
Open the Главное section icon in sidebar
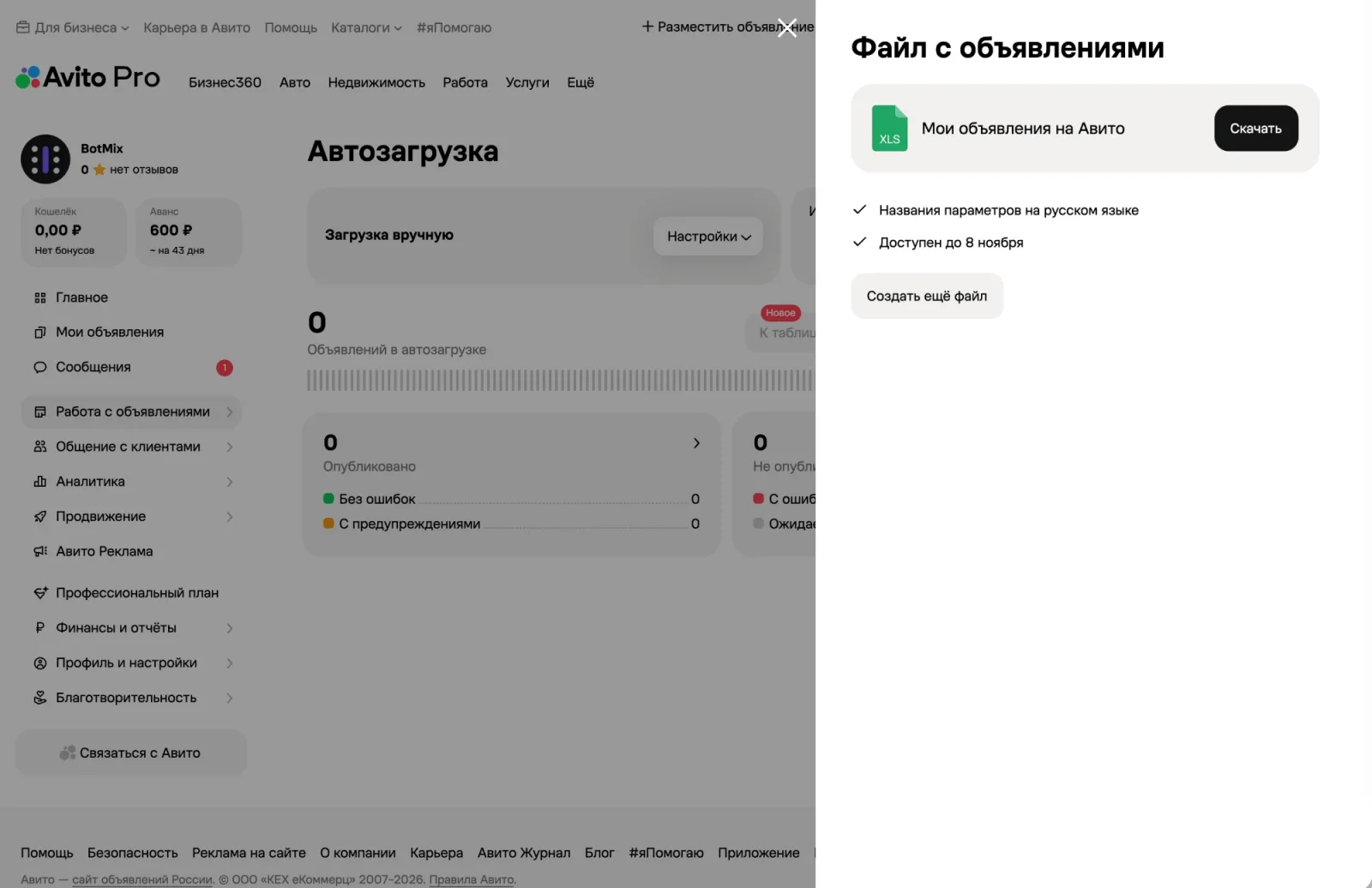[40, 297]
